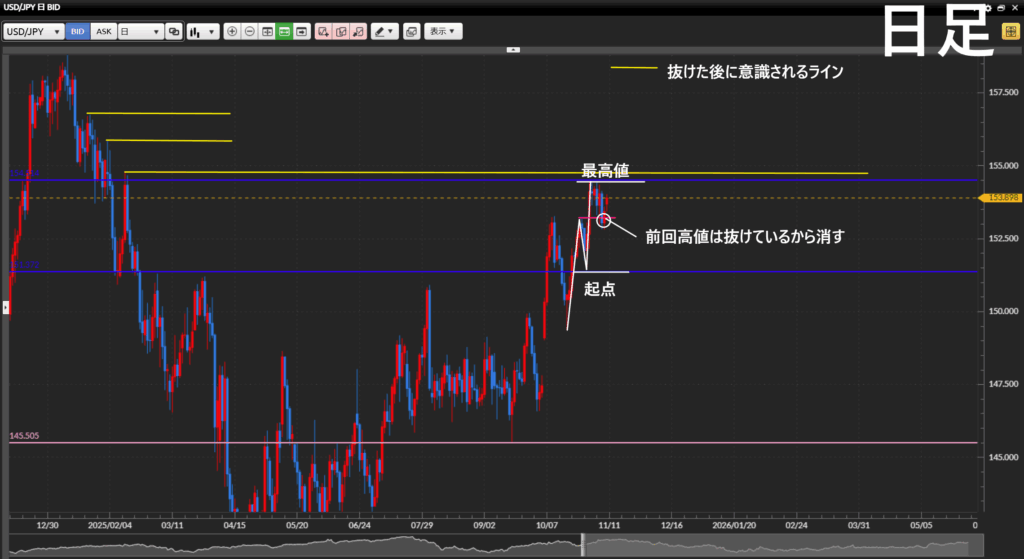This screenshot has width=1024, height=559.
Task: Click the zoom out magnifier icon
Action: coord(250,32)
